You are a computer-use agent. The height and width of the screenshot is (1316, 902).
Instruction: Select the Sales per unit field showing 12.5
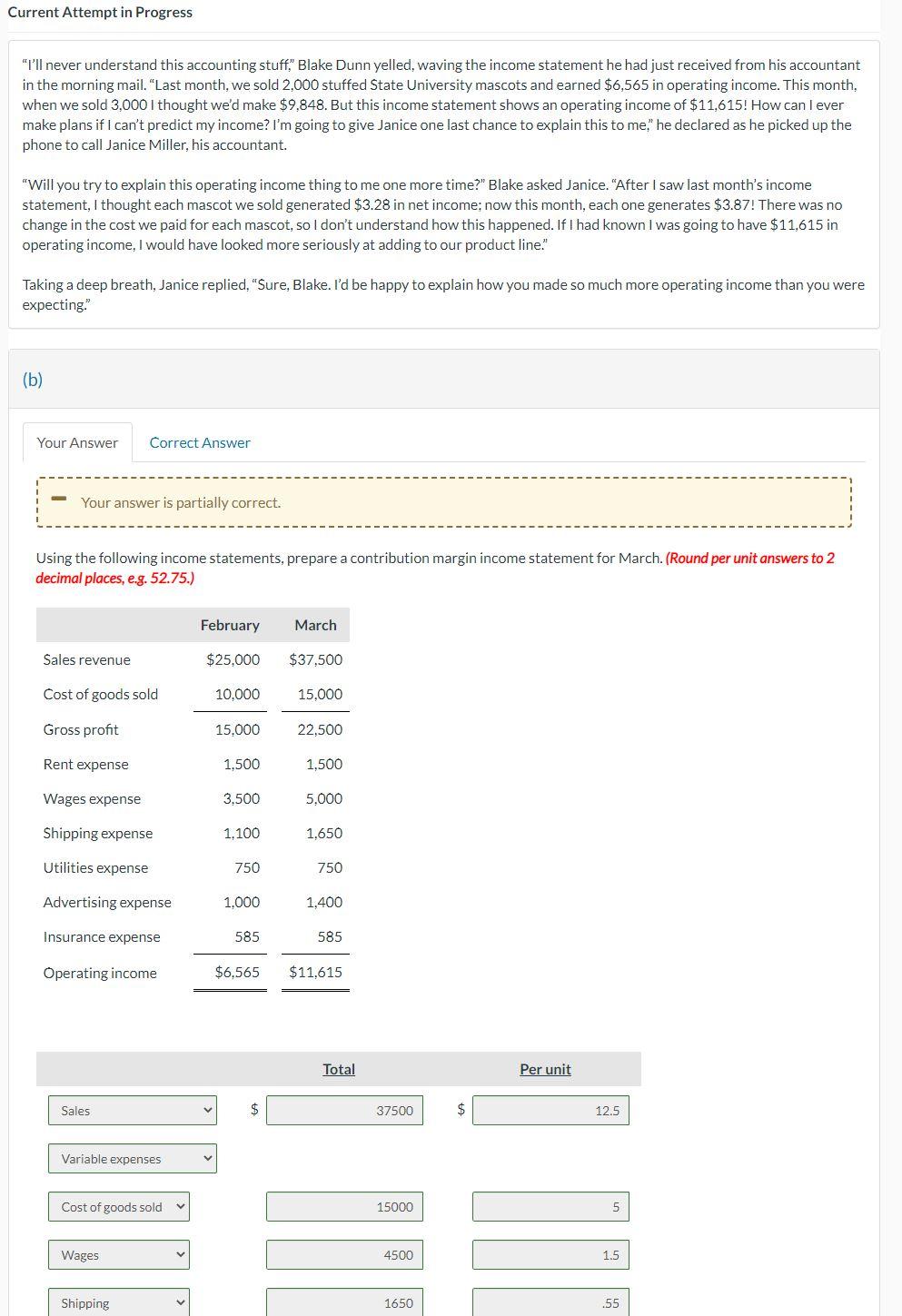pos(550,1110)
